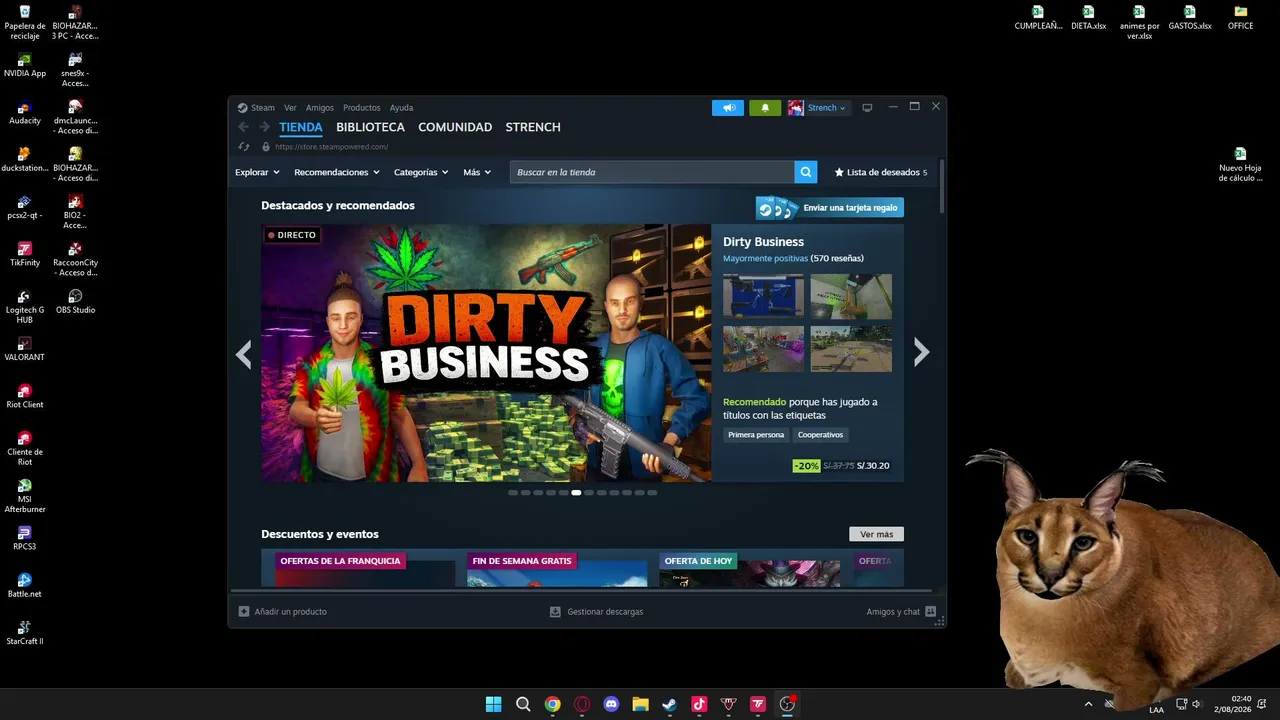Go forward with Steam's forward arrow
Screen dimensions: 1280x720
264,127
